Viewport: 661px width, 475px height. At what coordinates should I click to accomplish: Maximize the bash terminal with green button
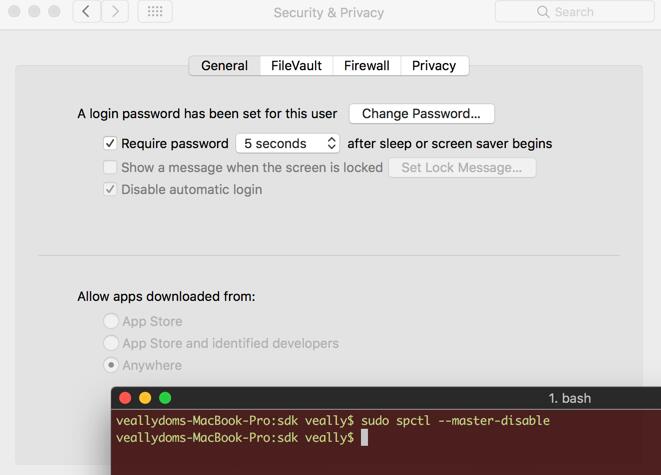click(165, 398)
